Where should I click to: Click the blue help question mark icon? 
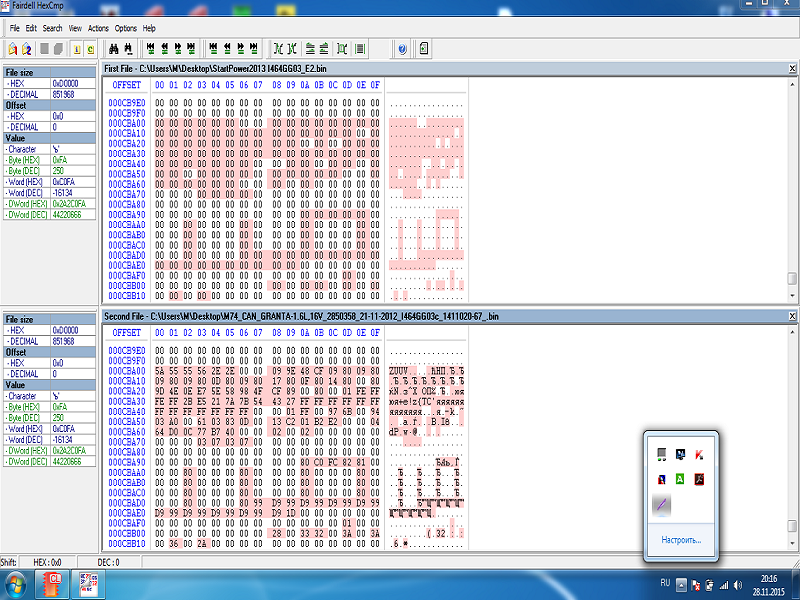(402, 48)
